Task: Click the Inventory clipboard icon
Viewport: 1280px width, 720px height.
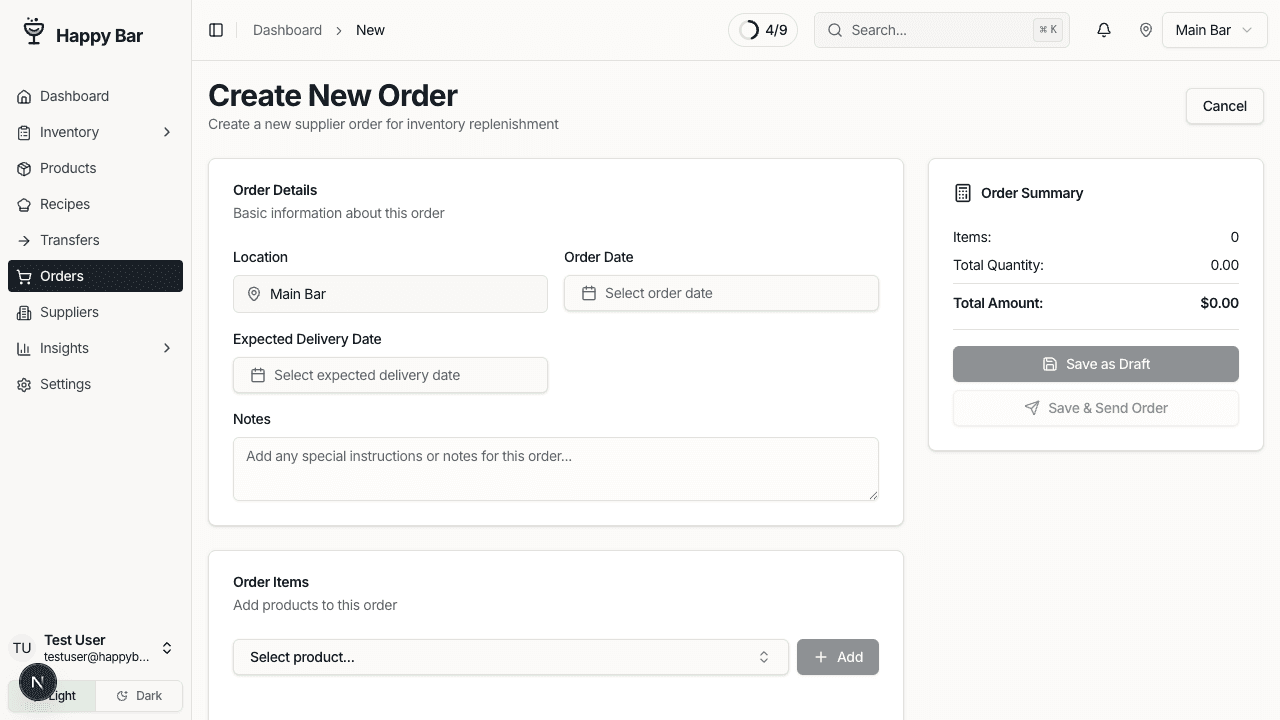Action: (24, 132)
